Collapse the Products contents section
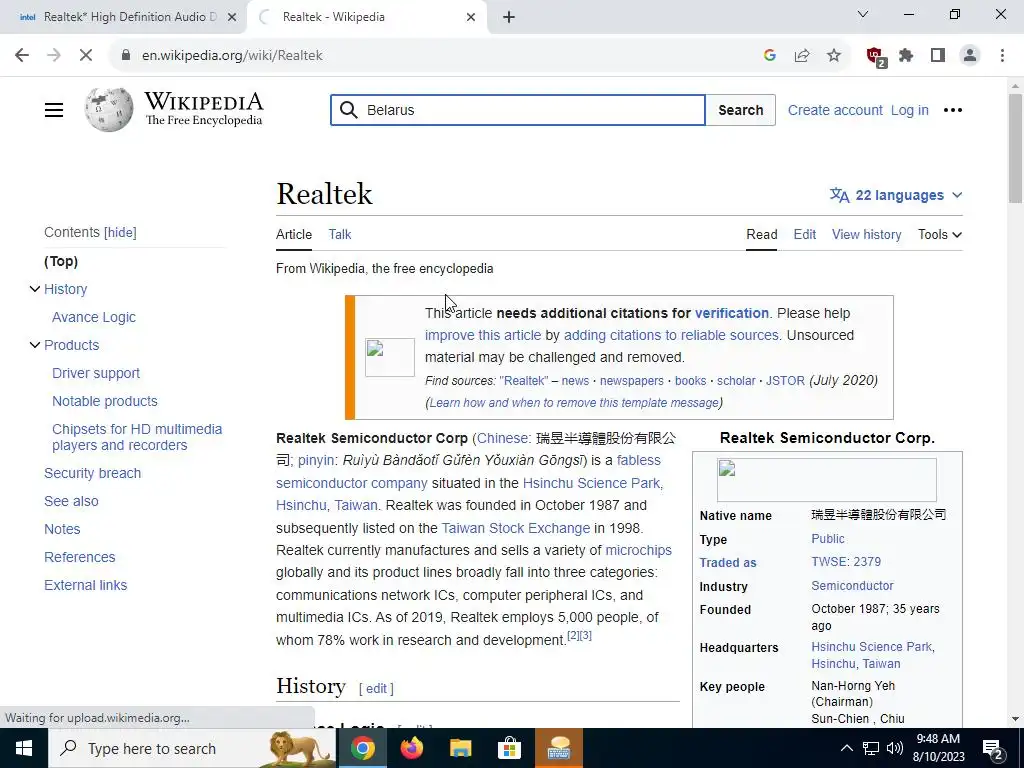 [35, 345]
